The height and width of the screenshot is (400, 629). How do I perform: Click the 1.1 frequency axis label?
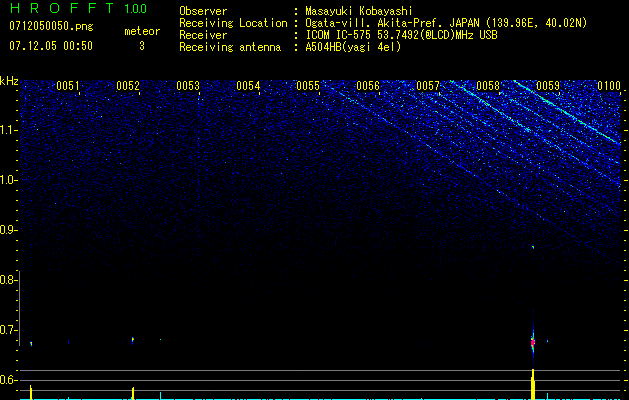pos(8,130)
